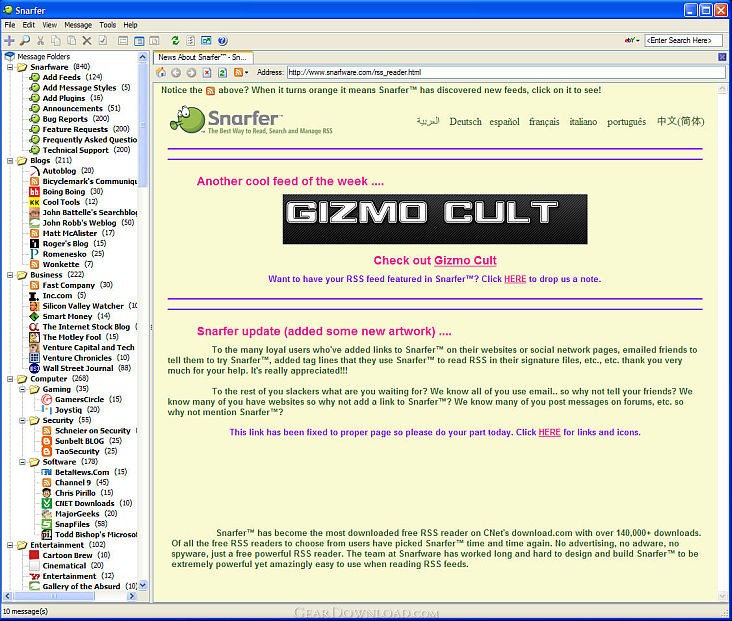The image size is (732, 621).
Task: Click the Delete X toolbar icon
Action: (87, 41)
